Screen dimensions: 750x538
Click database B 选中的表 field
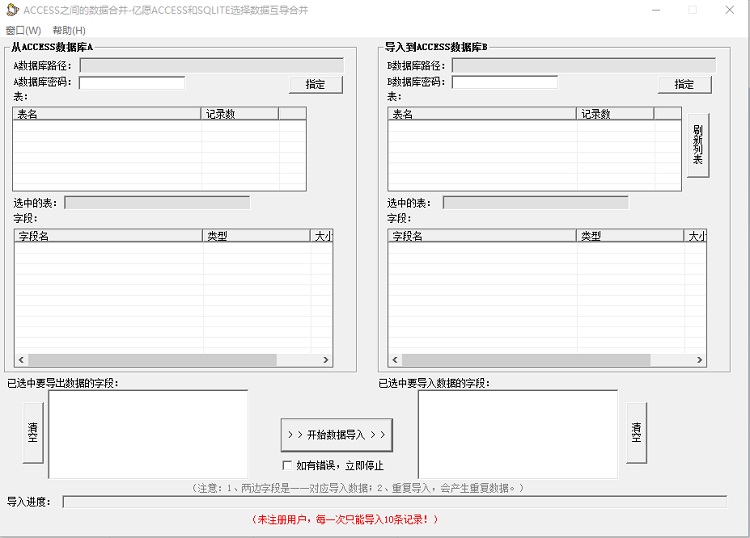[x=536, y=203]
